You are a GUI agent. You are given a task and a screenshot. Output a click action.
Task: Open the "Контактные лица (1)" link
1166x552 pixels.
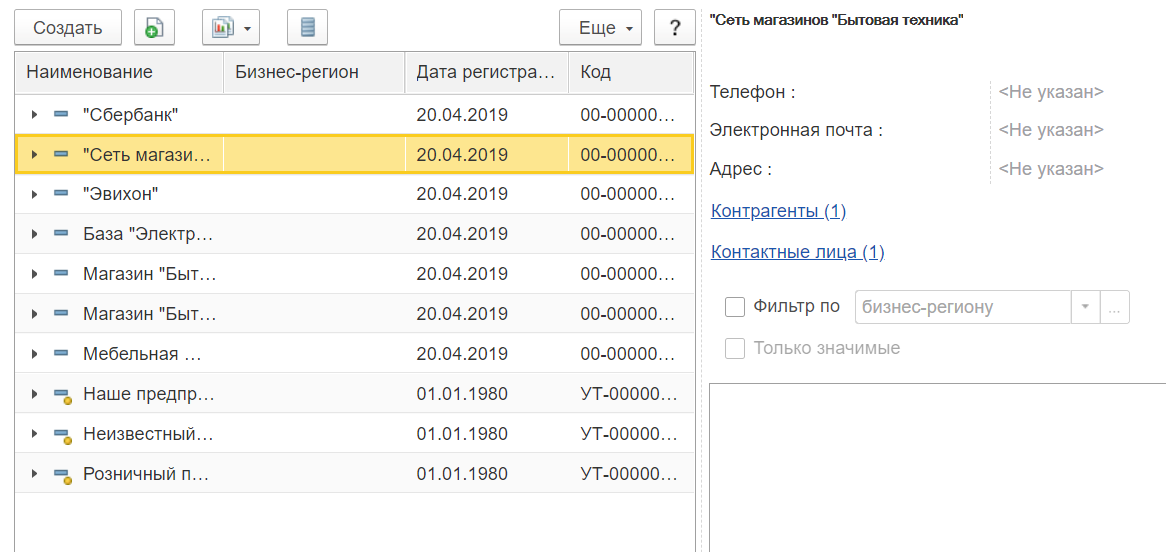point(797,252)
